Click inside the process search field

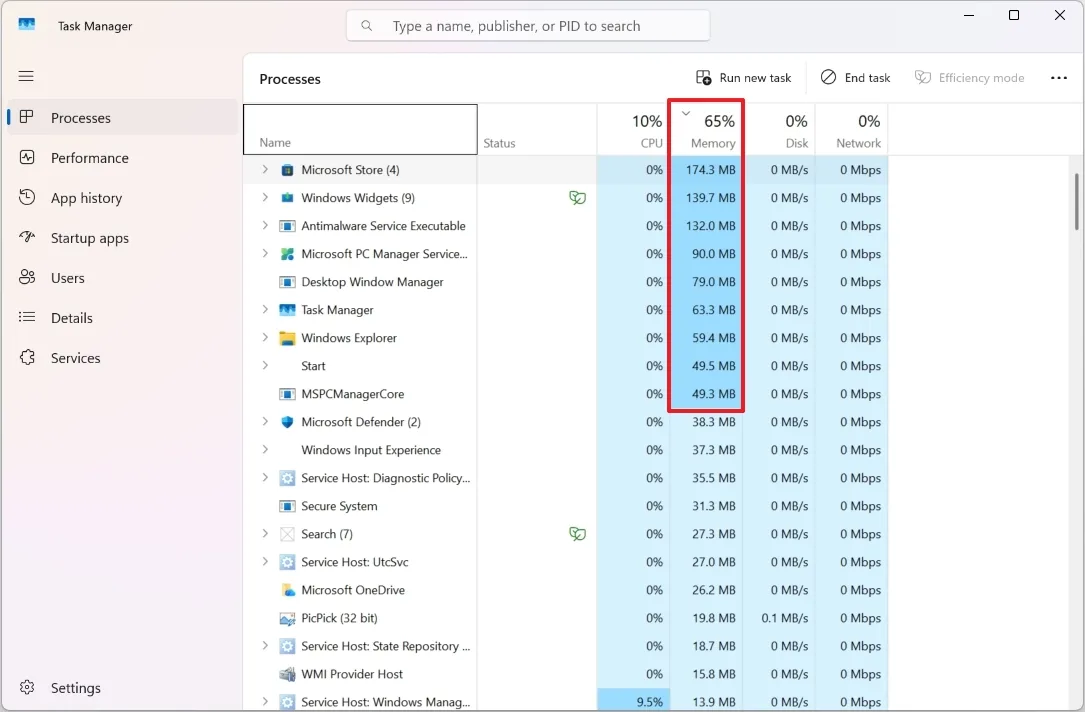point(528,25)
